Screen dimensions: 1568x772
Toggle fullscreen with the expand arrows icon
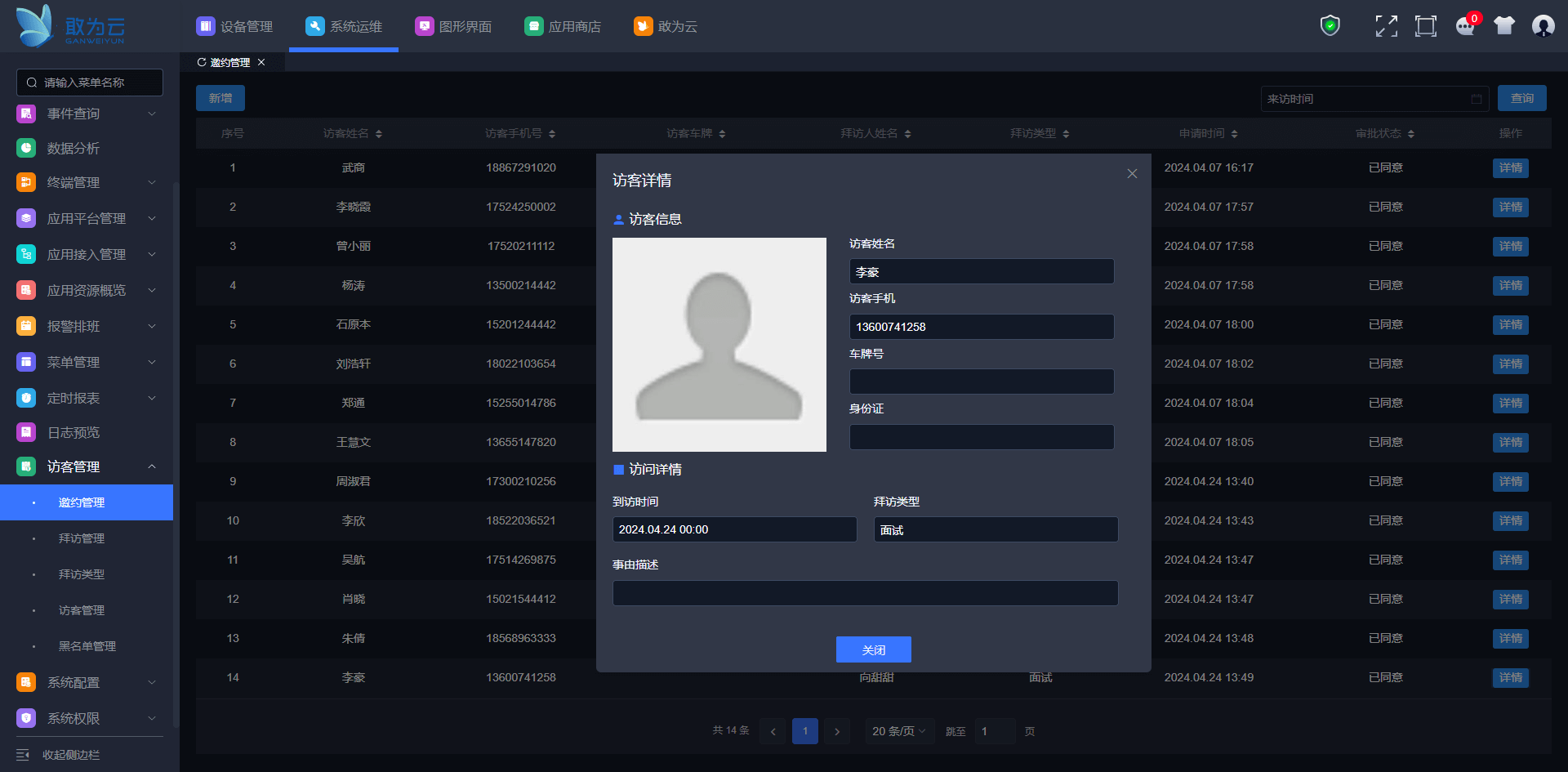(1386, 26)
